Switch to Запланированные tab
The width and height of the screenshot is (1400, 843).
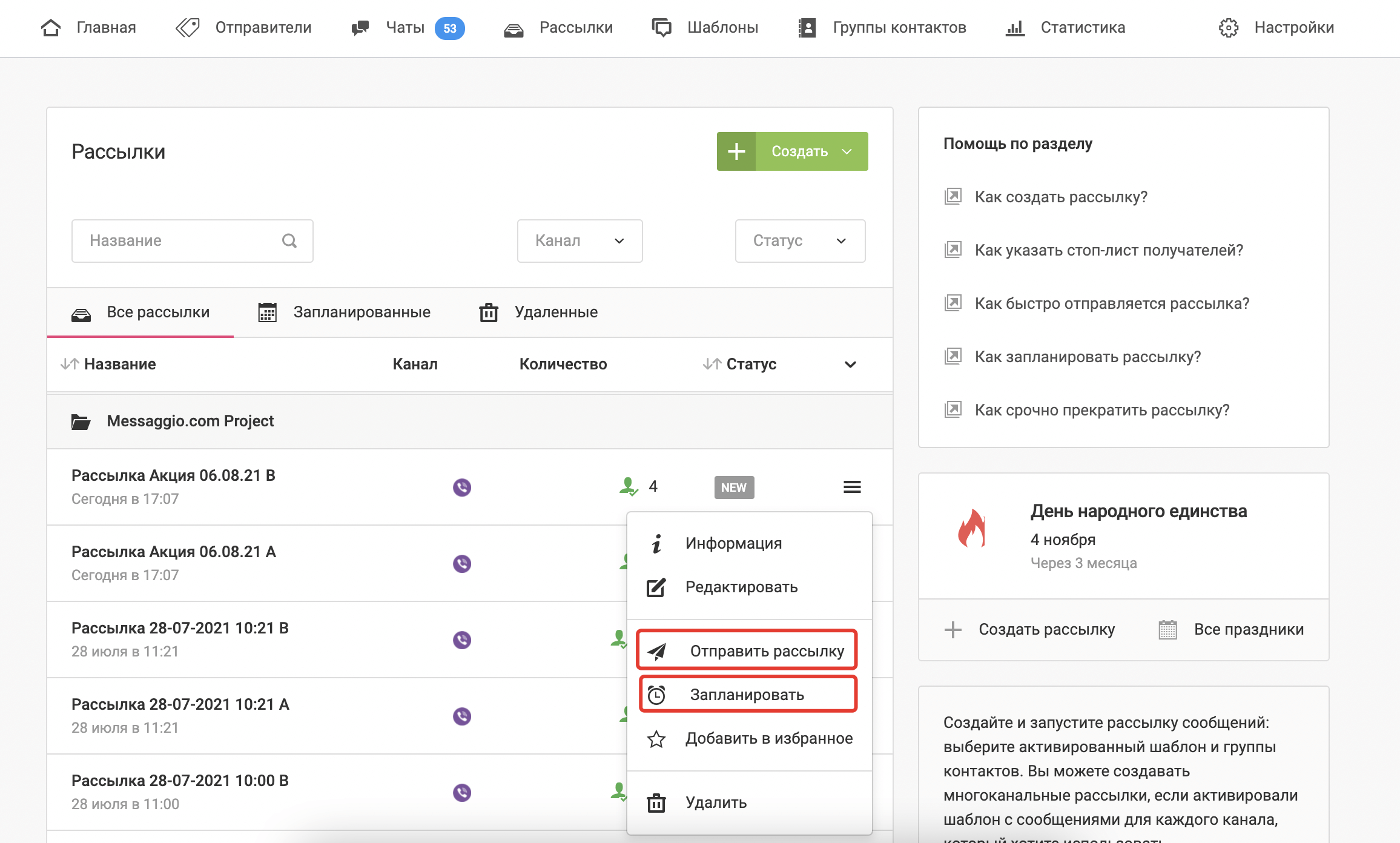coord(344,312)
